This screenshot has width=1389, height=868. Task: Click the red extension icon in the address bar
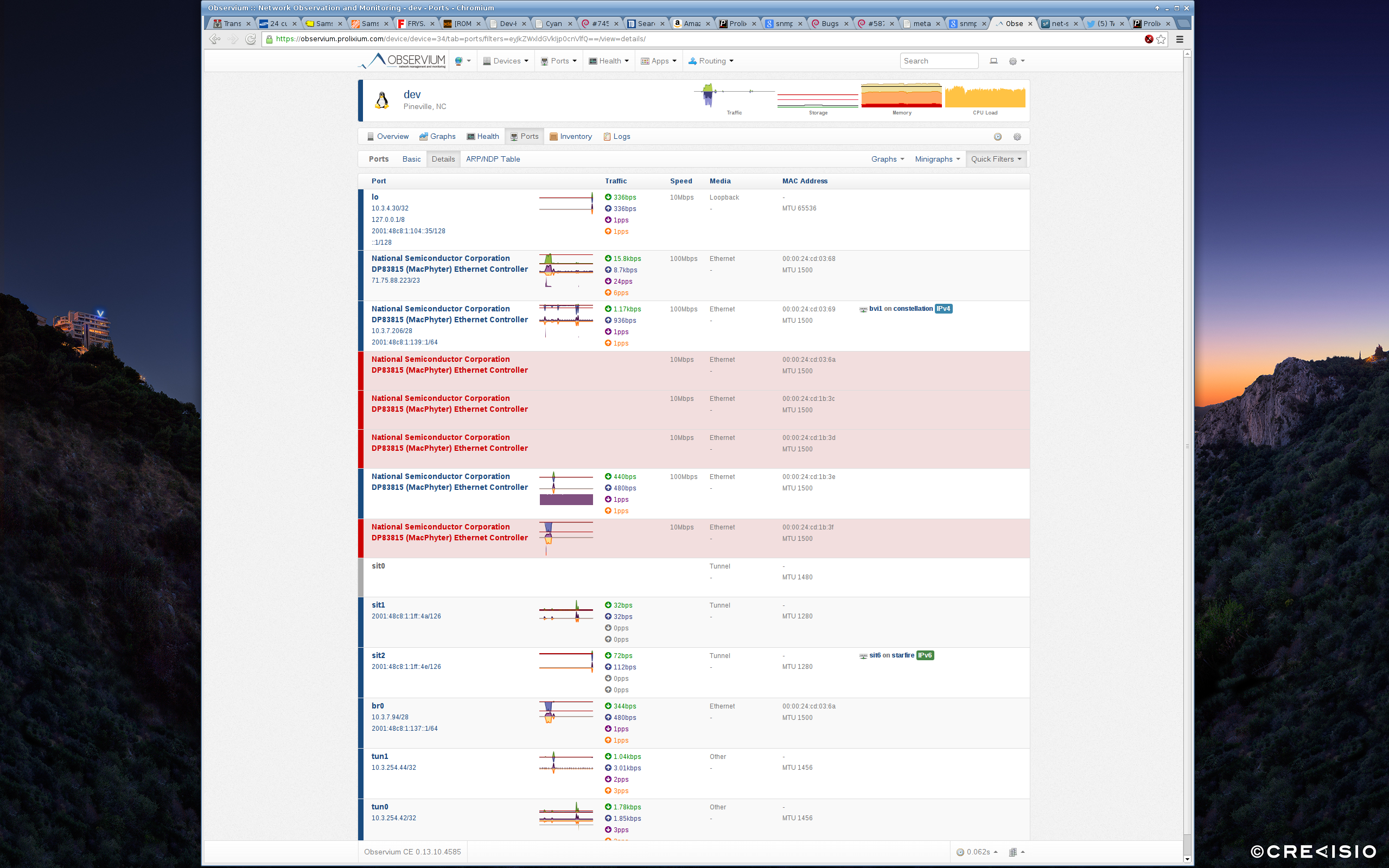click(1149, 39)
